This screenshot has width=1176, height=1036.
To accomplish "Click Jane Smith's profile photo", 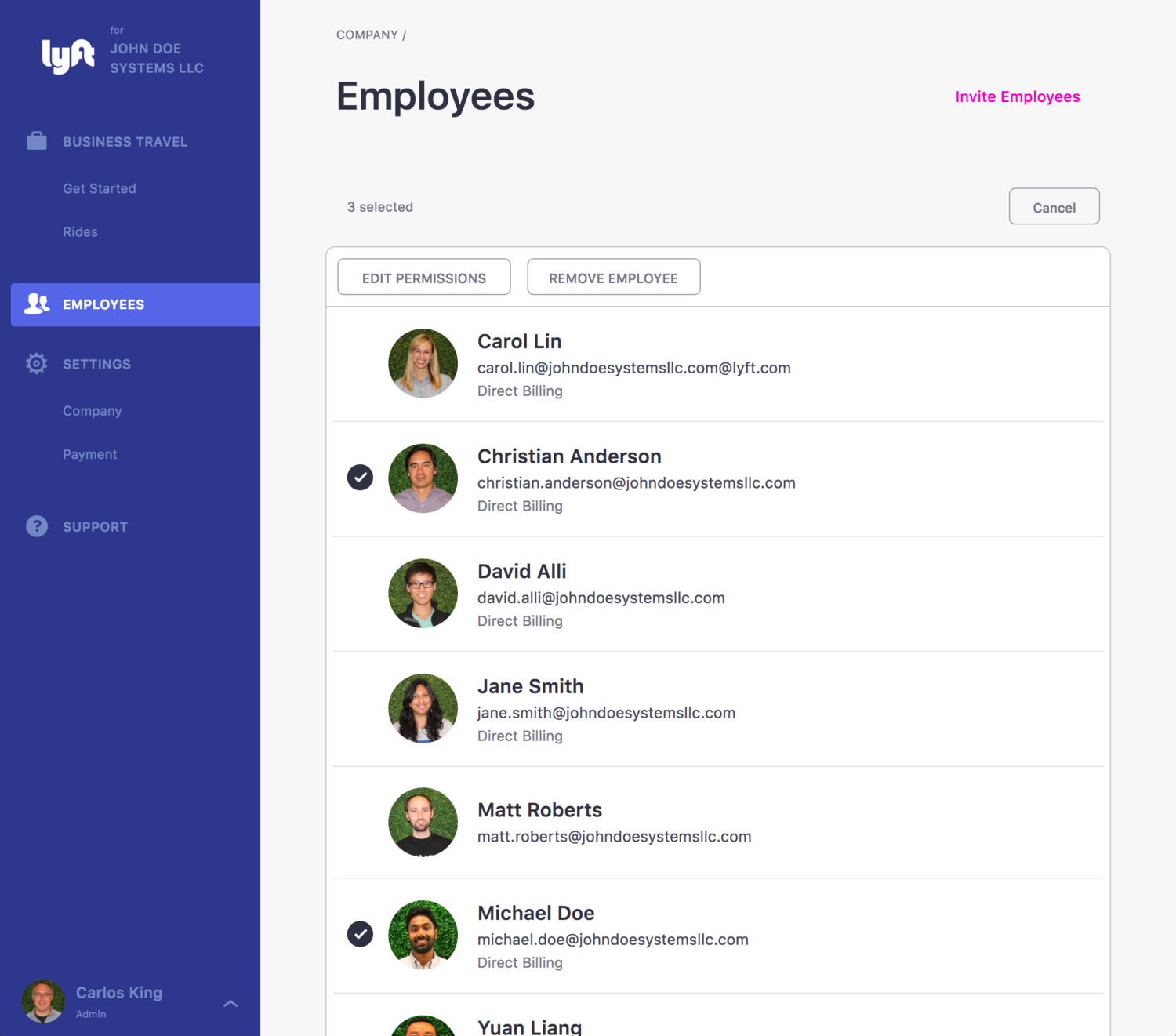I will click(423, 708).
